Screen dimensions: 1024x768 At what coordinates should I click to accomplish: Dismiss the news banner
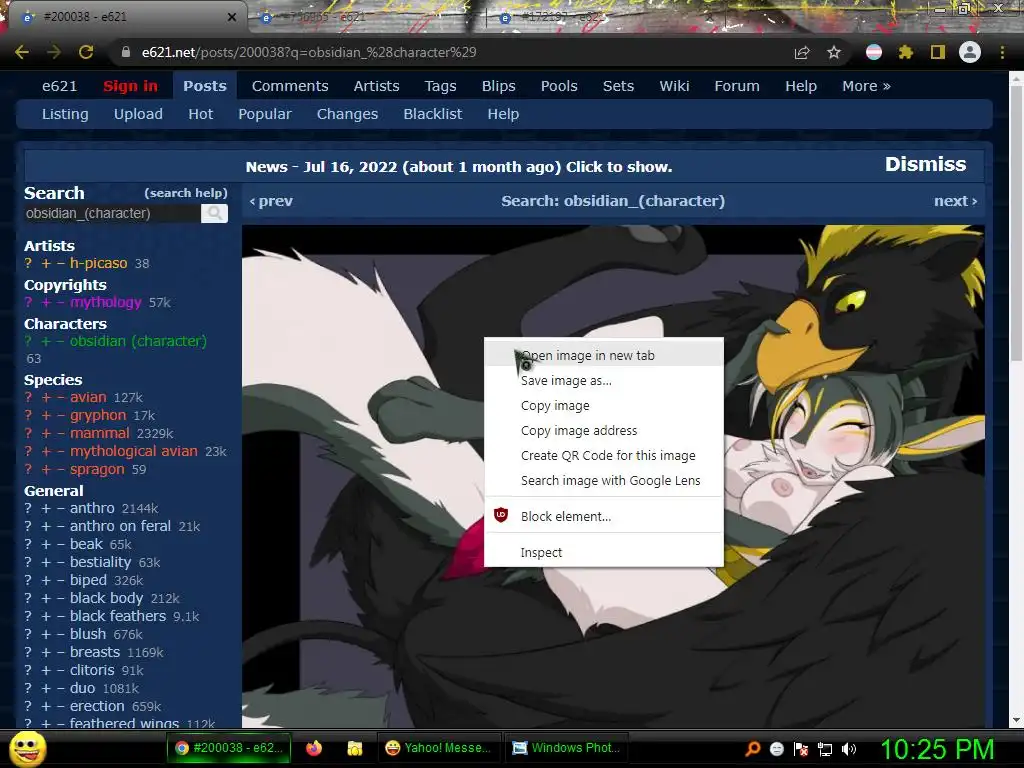click(x=925, y=165)
